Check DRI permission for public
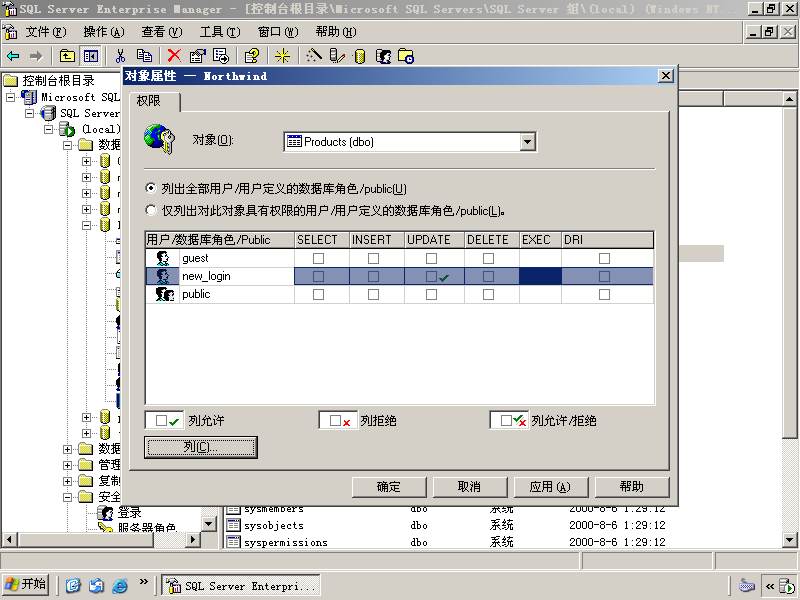 [605, 294]
